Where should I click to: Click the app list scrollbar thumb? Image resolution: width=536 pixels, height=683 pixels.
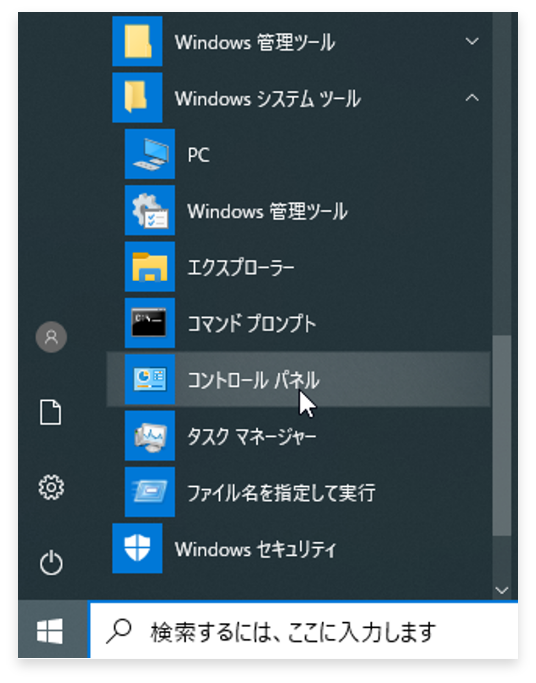502,436
